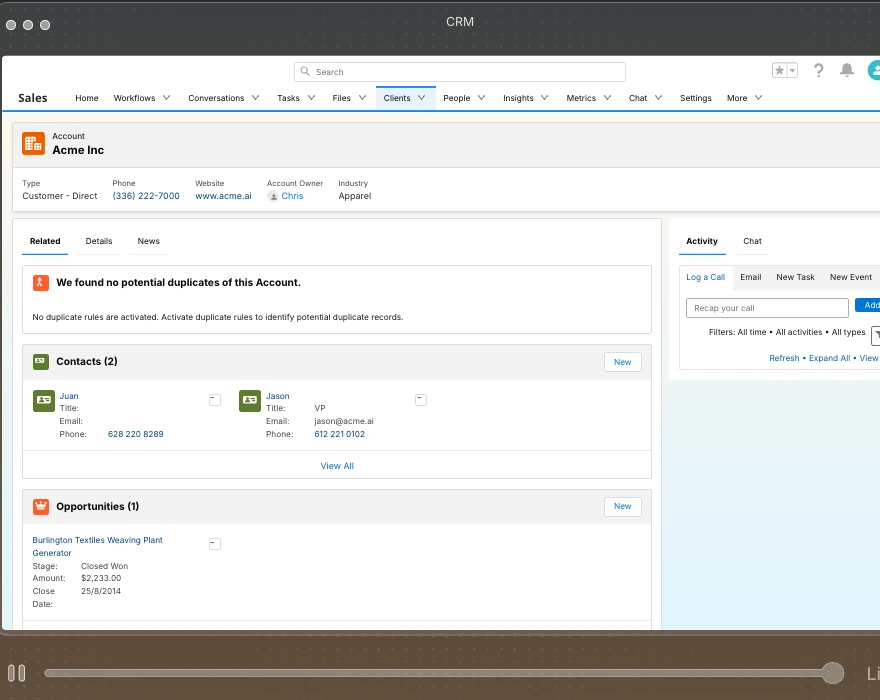Click the green Contacts section icon
Image resolution: width=880 pixels, height=700 pixels.
point(40,362)
